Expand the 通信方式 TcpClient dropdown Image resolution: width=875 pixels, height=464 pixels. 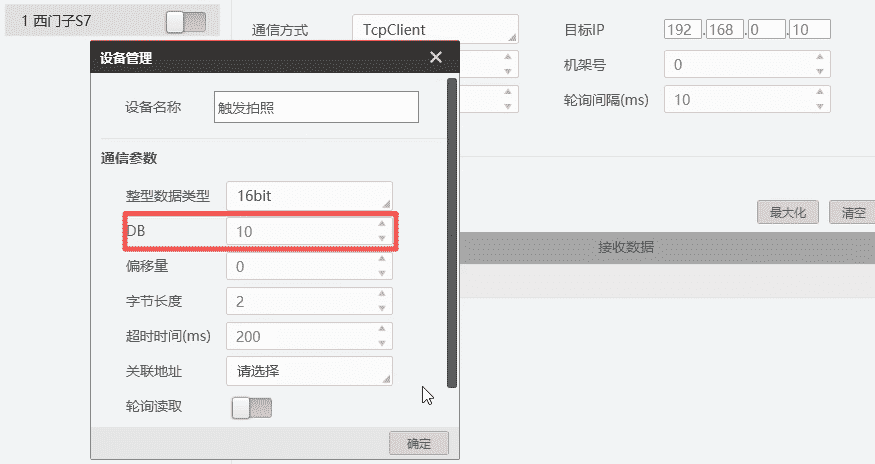point(435,31)
